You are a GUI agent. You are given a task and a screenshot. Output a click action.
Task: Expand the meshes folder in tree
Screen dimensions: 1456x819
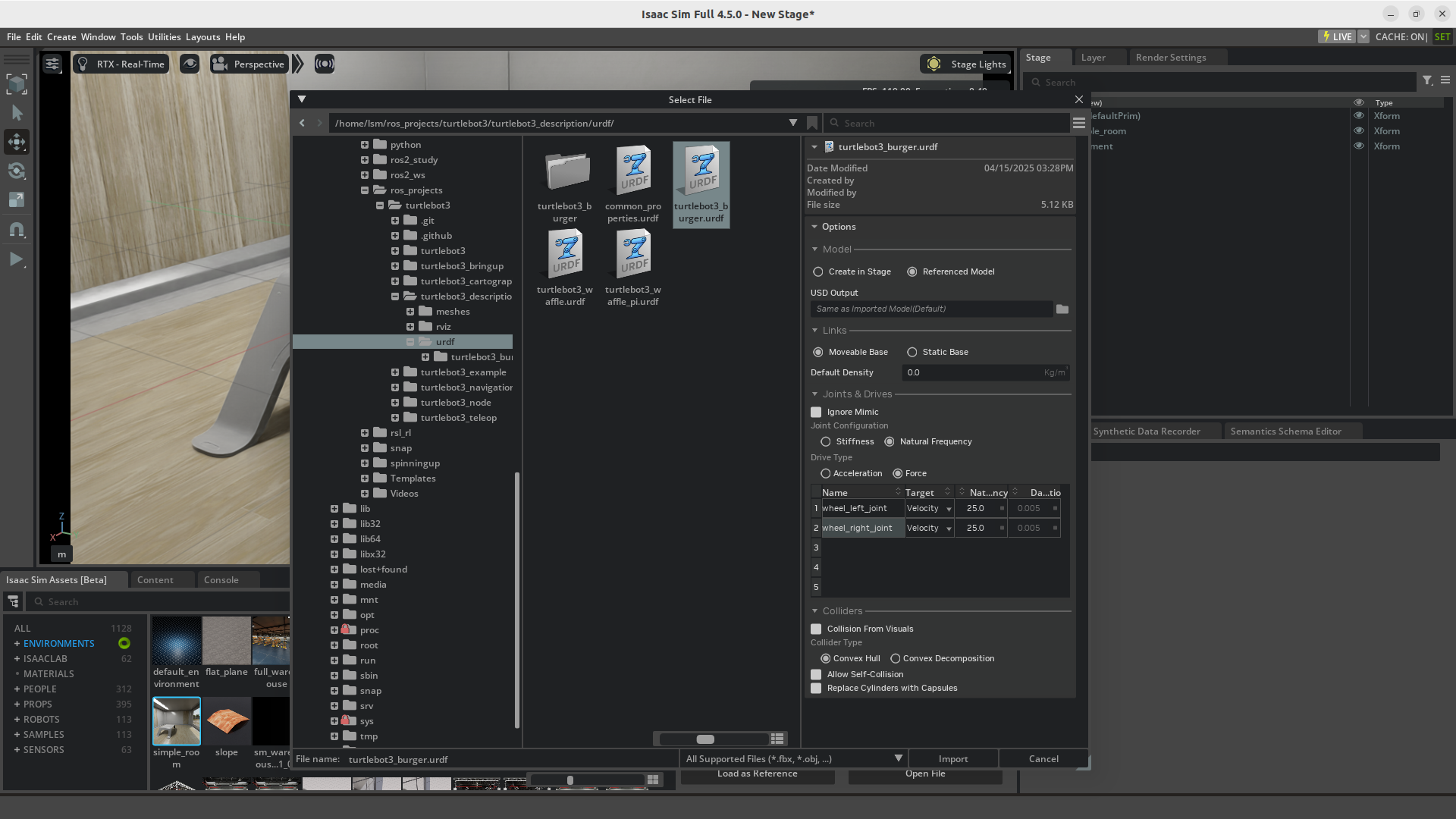click(410, 312)
